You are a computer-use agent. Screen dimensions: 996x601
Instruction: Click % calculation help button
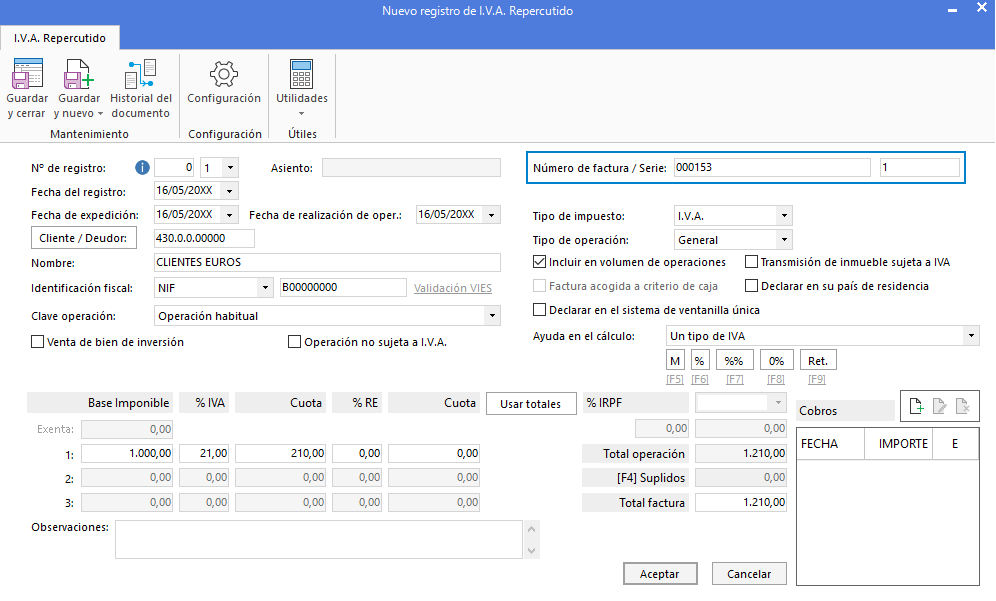[x=699, y=360]
